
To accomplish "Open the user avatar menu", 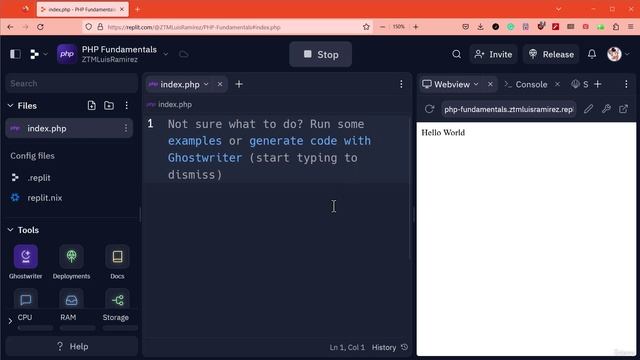I will coord(618,54).
